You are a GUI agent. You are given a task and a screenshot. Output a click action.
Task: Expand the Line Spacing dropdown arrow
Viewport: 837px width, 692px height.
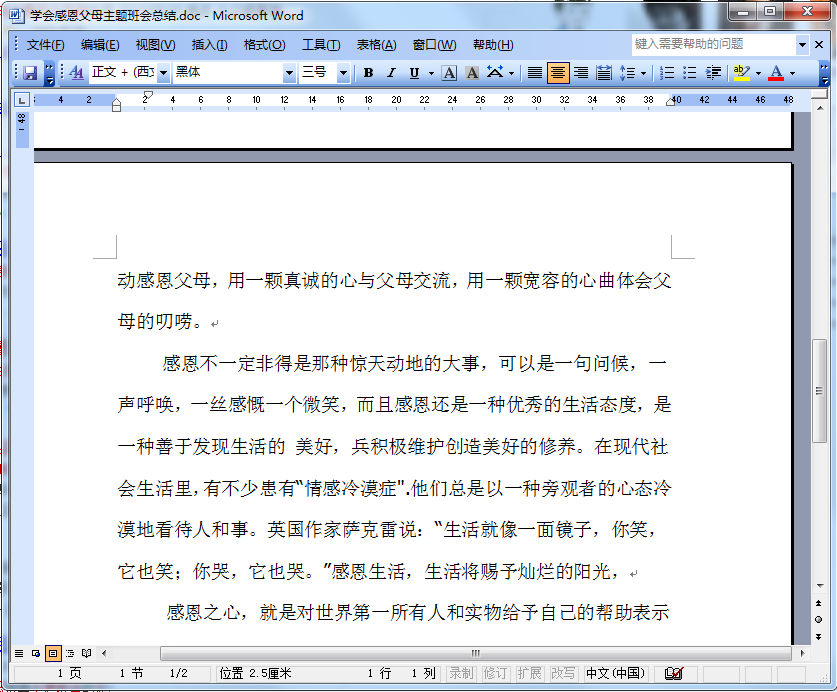[x=643, y=73]
